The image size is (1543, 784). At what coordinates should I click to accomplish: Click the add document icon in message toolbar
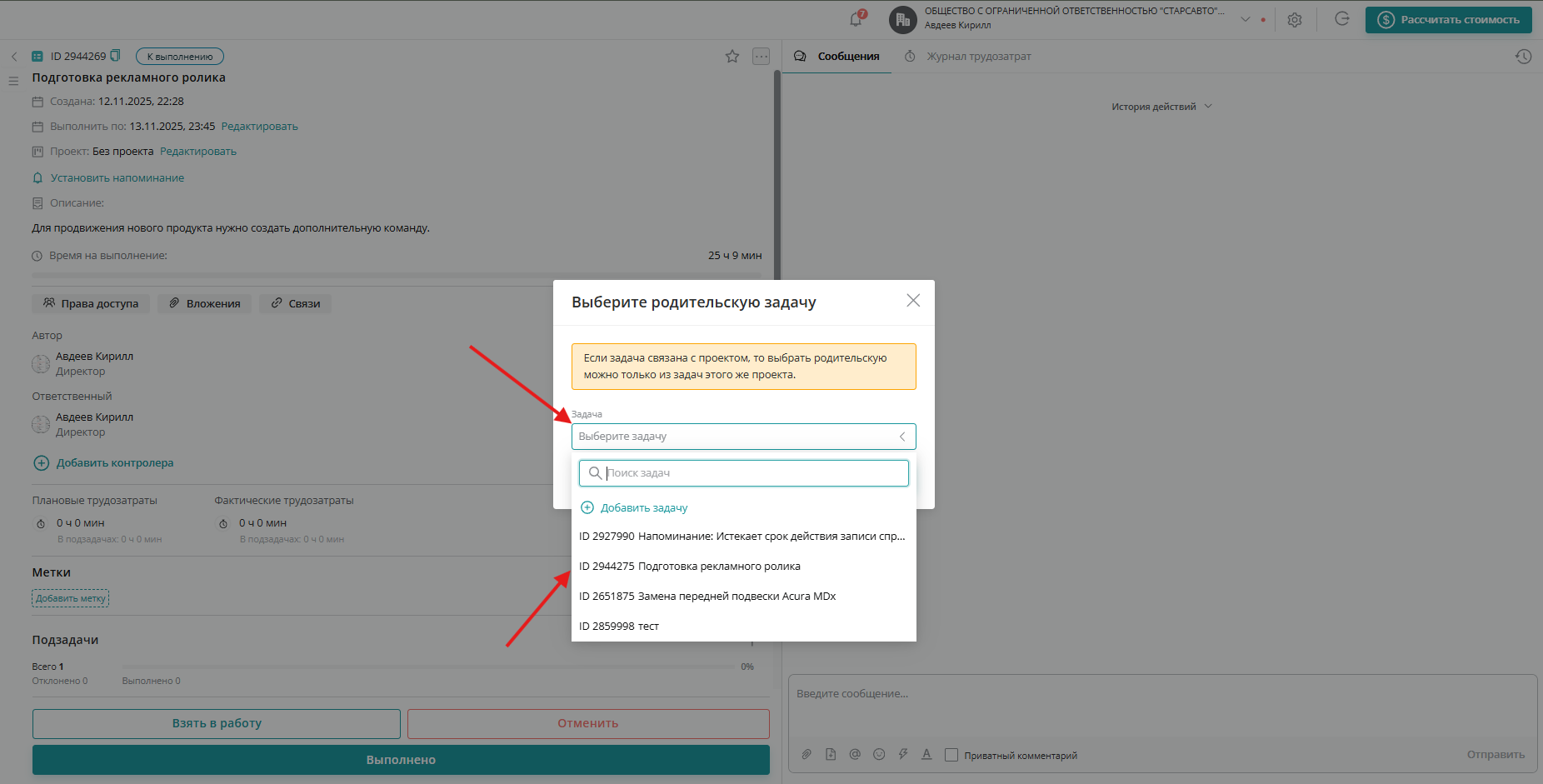click(831, 754)
